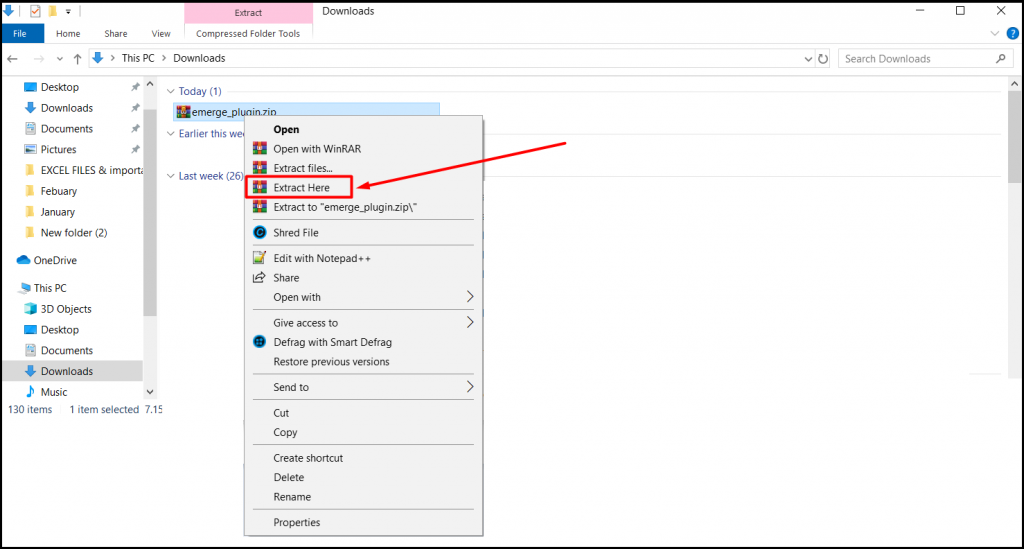Viewport: 1024px width, 549px height.
Task: Expand the Send to submenu arrow
Action: (470, 387)
